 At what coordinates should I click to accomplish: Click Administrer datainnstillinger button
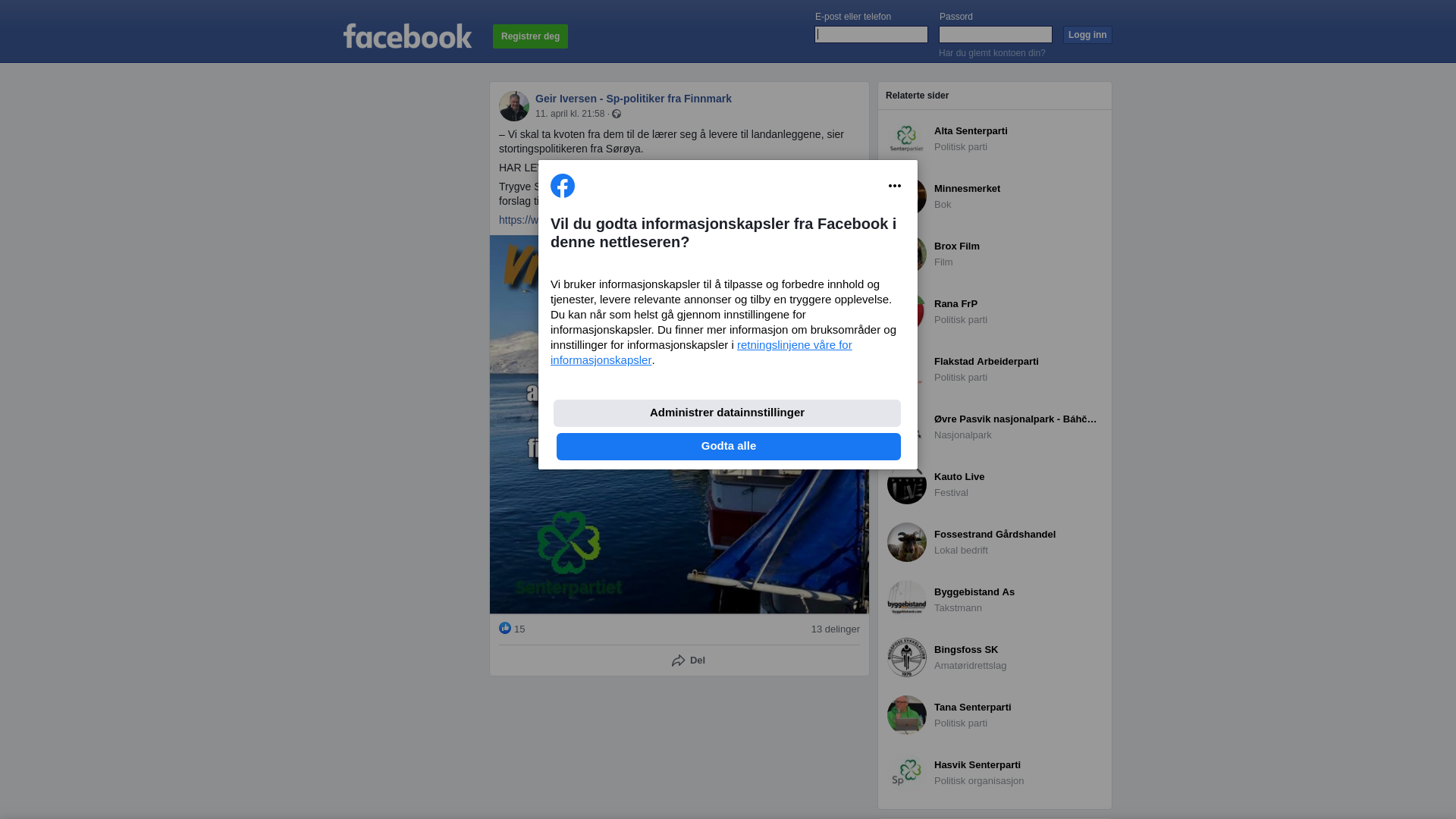click(x=727, y=413)
